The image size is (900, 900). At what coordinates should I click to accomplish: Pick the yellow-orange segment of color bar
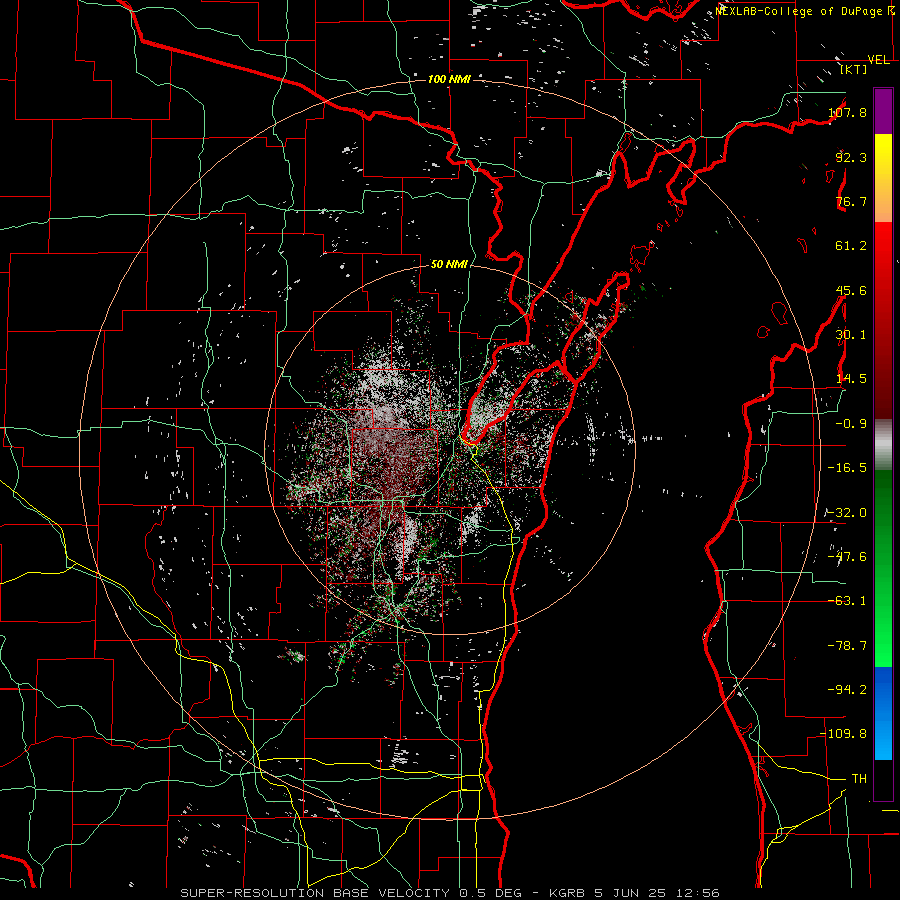(883, 178)
